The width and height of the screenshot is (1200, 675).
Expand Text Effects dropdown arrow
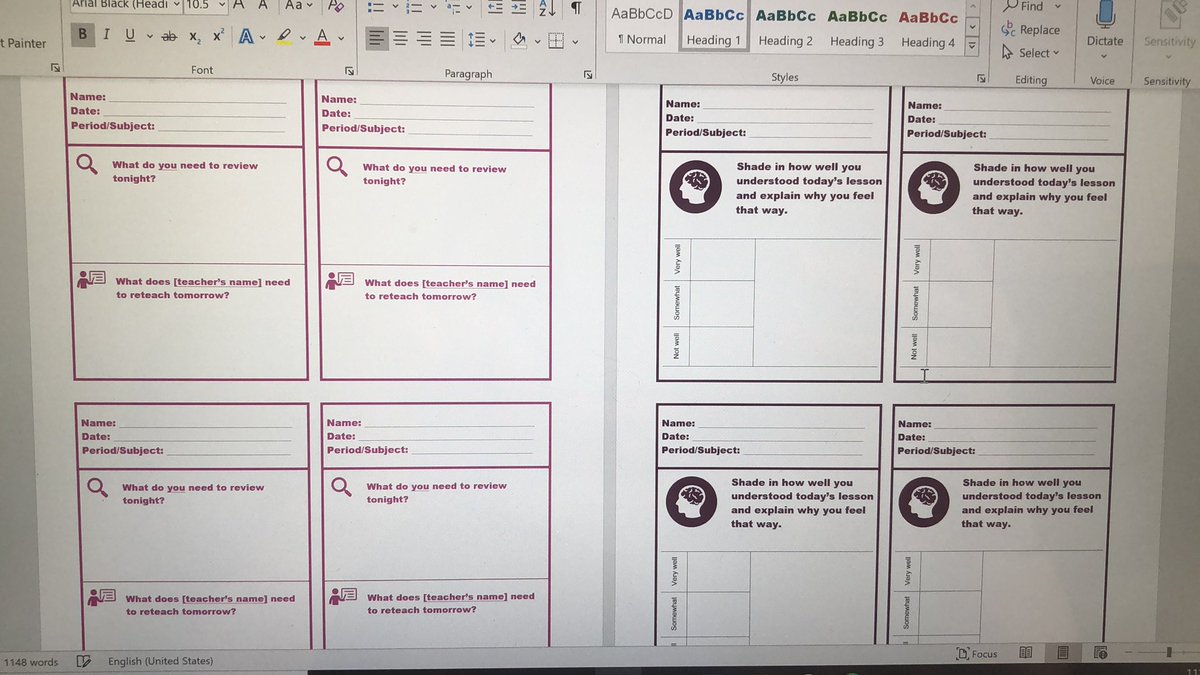pyautogui.click(x=262, y=38)
